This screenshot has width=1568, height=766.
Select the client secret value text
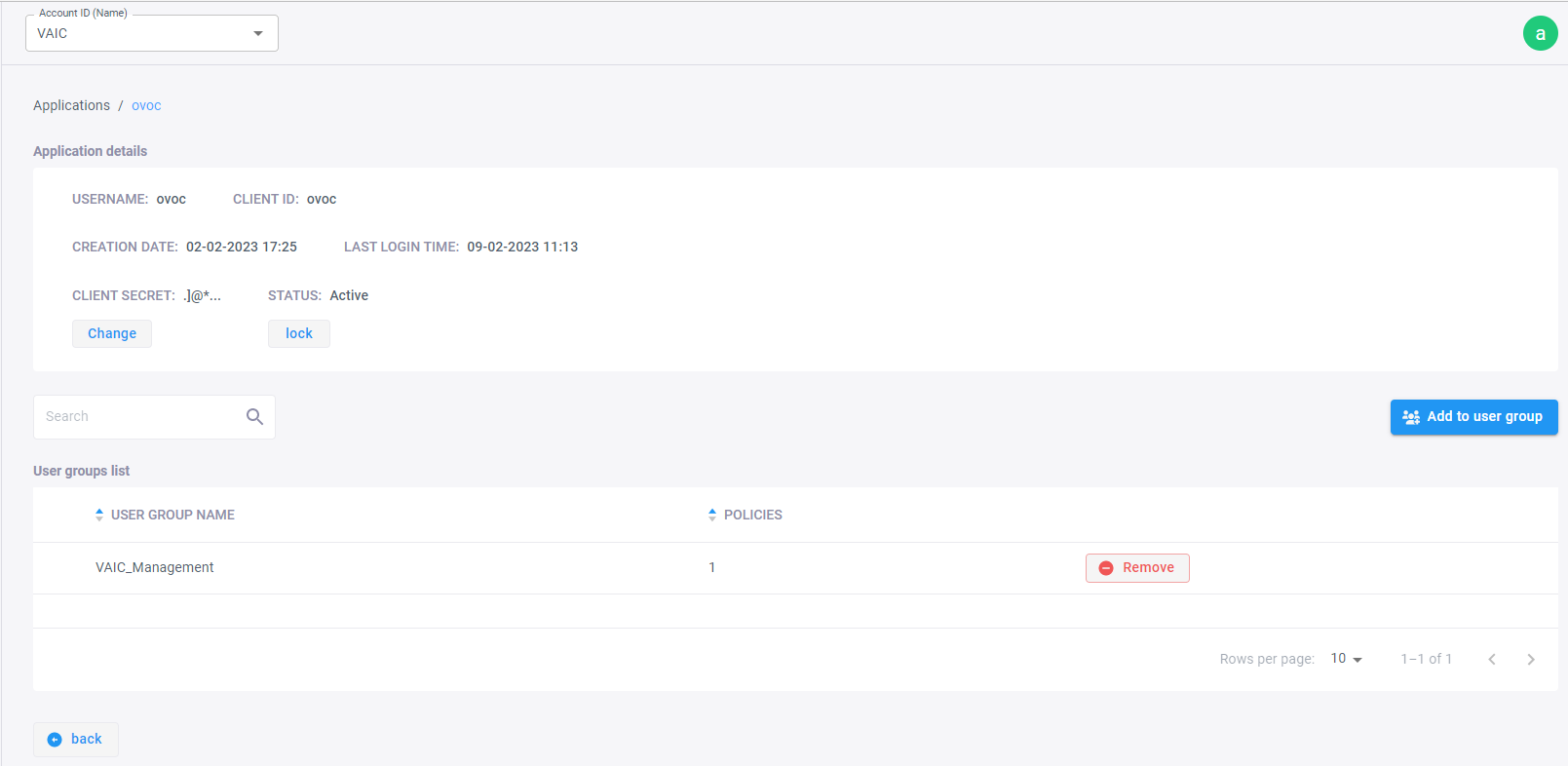[203, 295]
